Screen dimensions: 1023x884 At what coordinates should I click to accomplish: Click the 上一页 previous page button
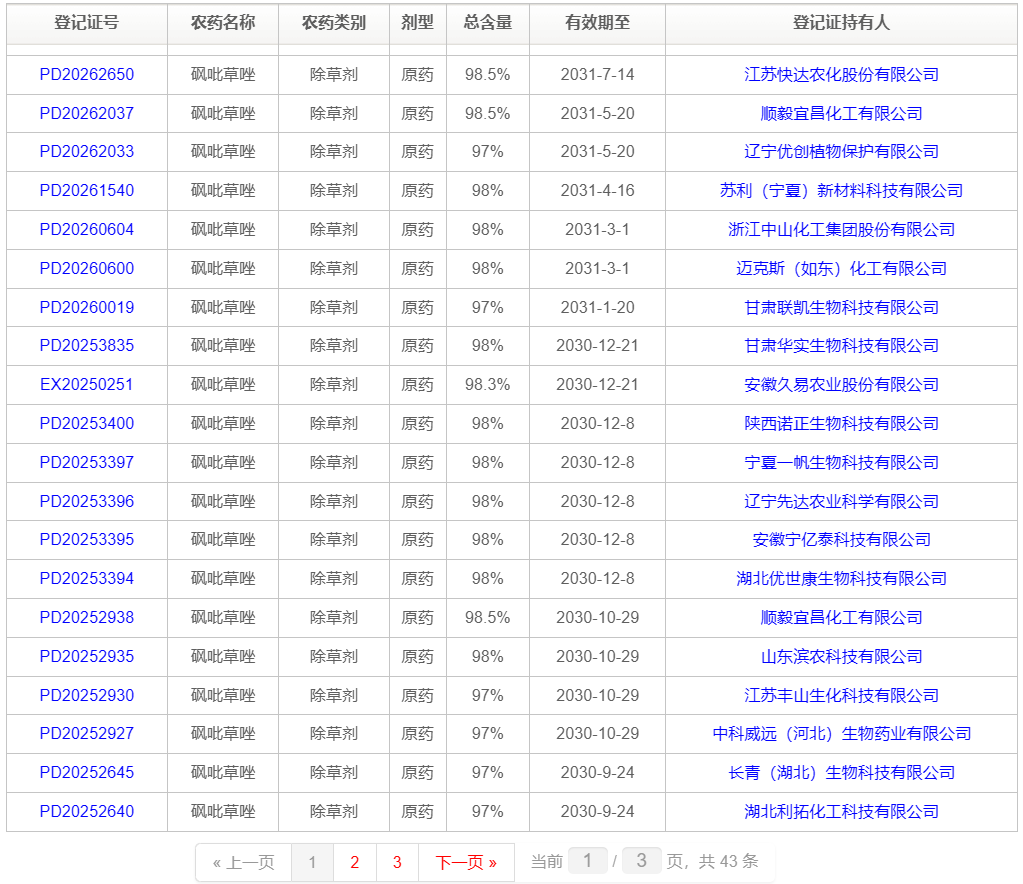tap(243, 862)
